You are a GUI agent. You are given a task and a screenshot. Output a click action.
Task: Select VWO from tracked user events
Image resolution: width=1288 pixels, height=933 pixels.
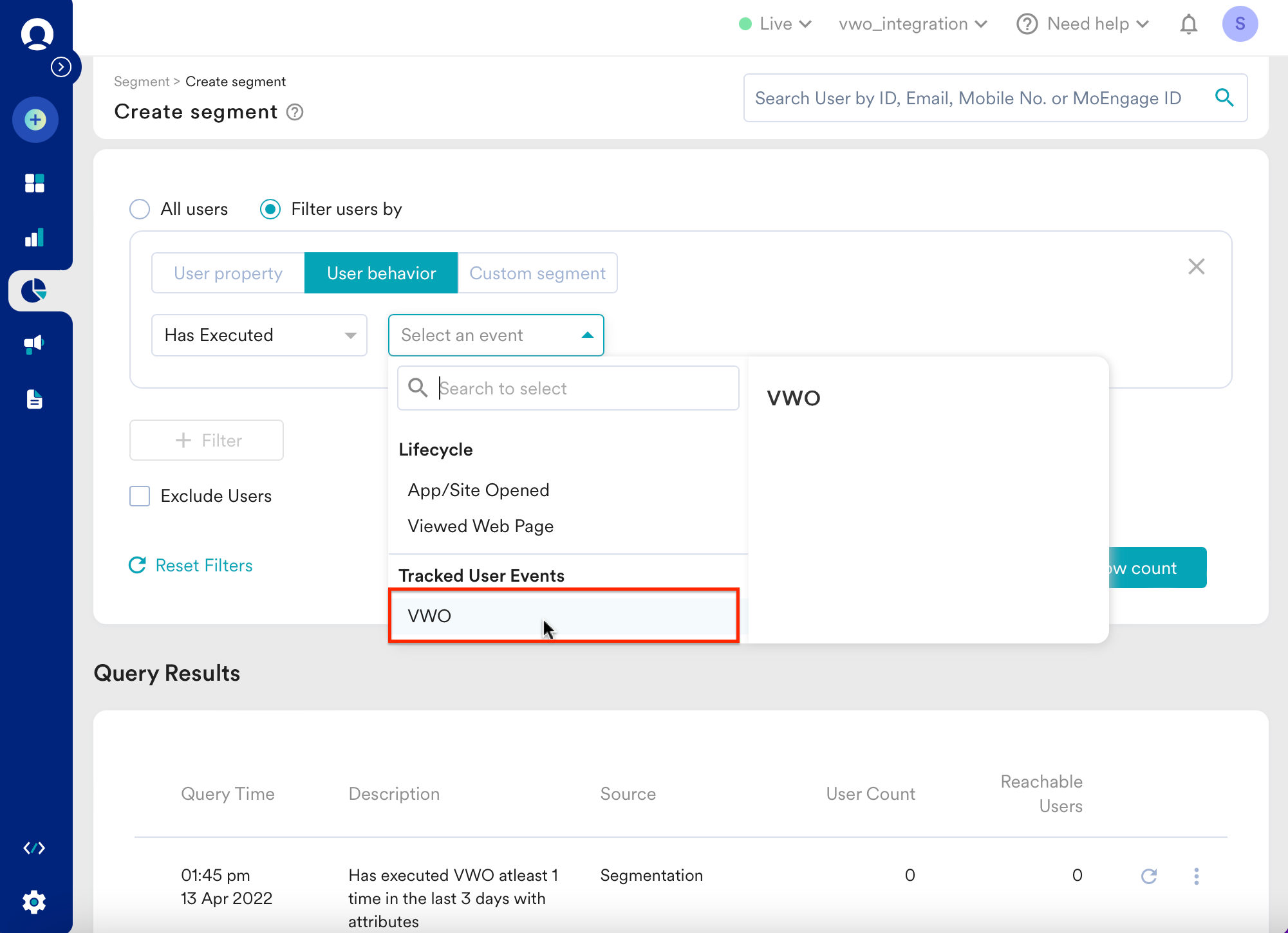click(x=565, y=615)
